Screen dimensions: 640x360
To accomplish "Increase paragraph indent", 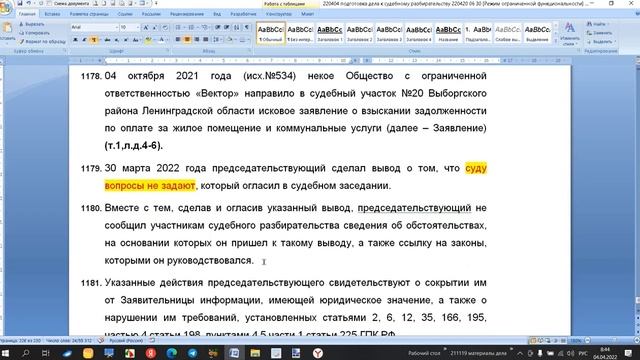I will pos(227,27).
